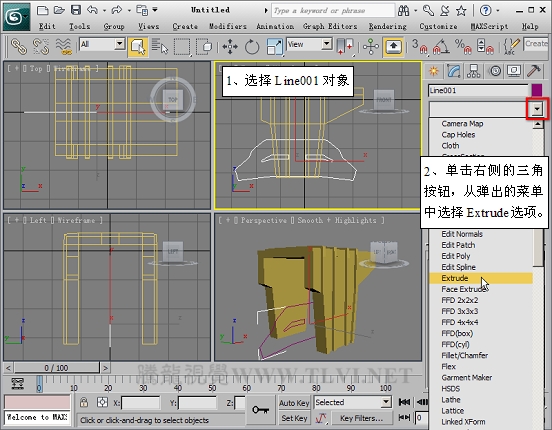Toggle the Percent Snap button
552x430 pixels.
tap(463, 46)
